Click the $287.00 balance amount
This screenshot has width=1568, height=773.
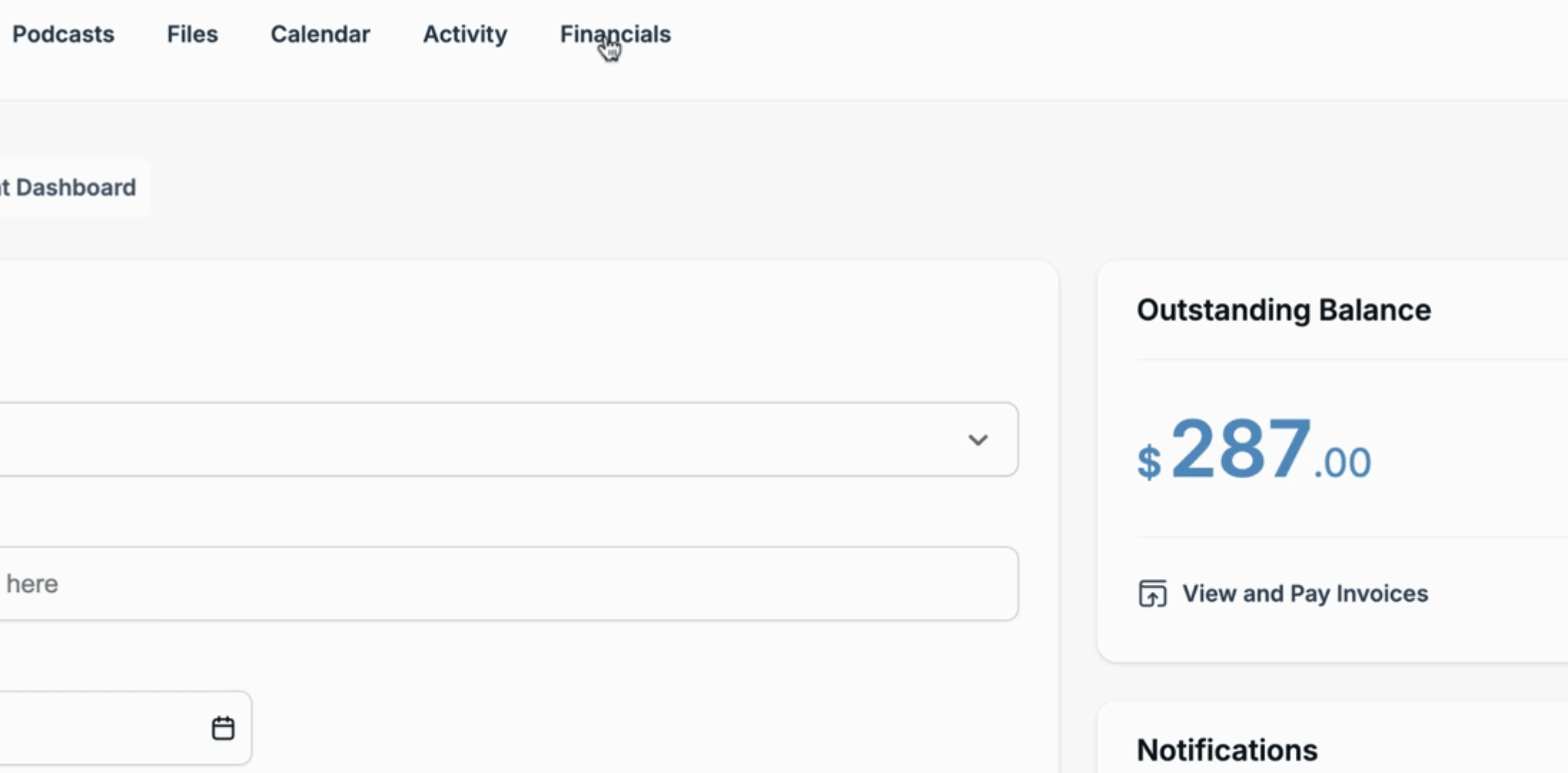[1254, 451]
